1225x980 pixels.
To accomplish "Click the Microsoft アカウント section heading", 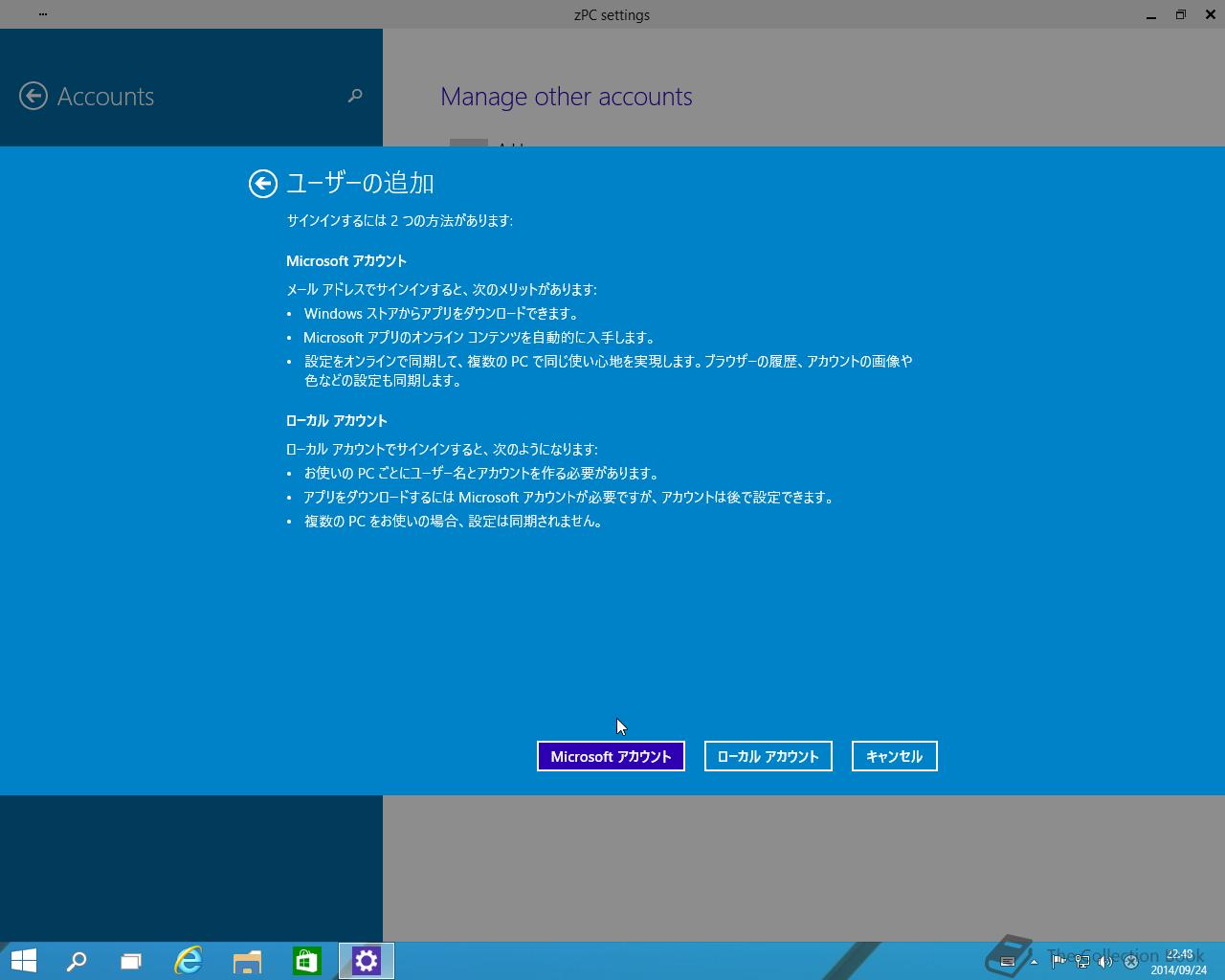I will [x=346, y=261].
